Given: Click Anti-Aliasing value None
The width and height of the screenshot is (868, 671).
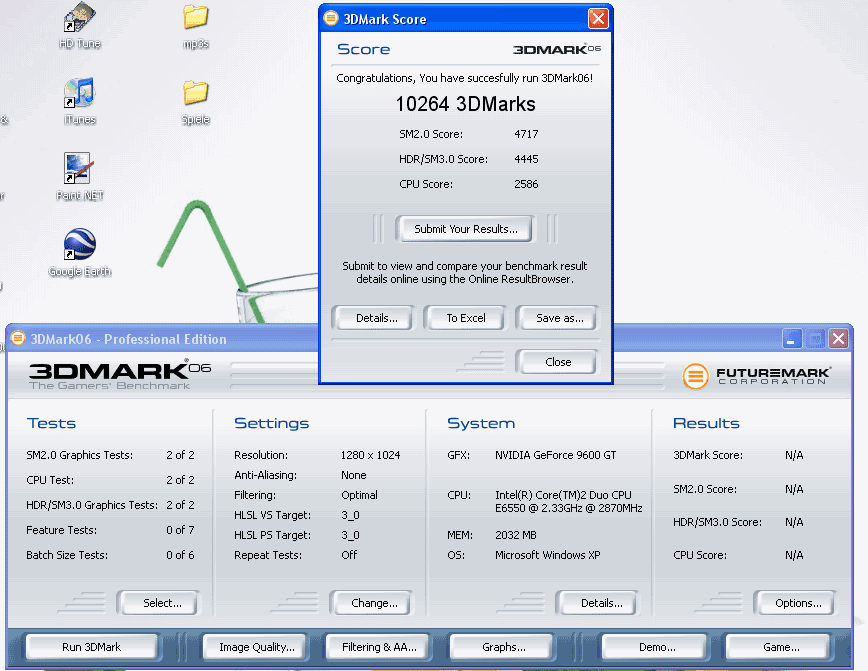Looking at the screenshot, I should (353, 475).
